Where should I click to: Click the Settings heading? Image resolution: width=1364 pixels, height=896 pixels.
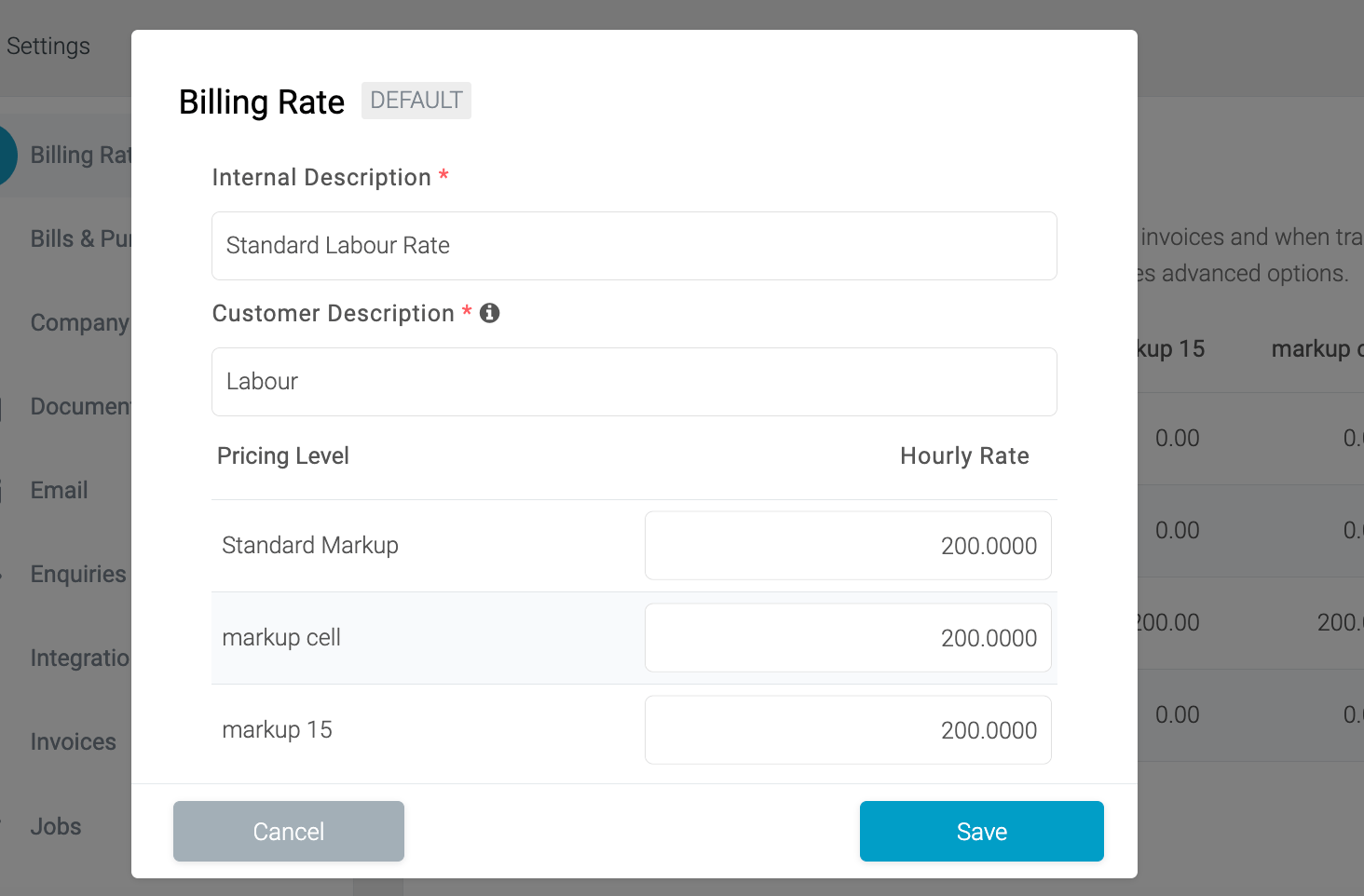[48, 45]
